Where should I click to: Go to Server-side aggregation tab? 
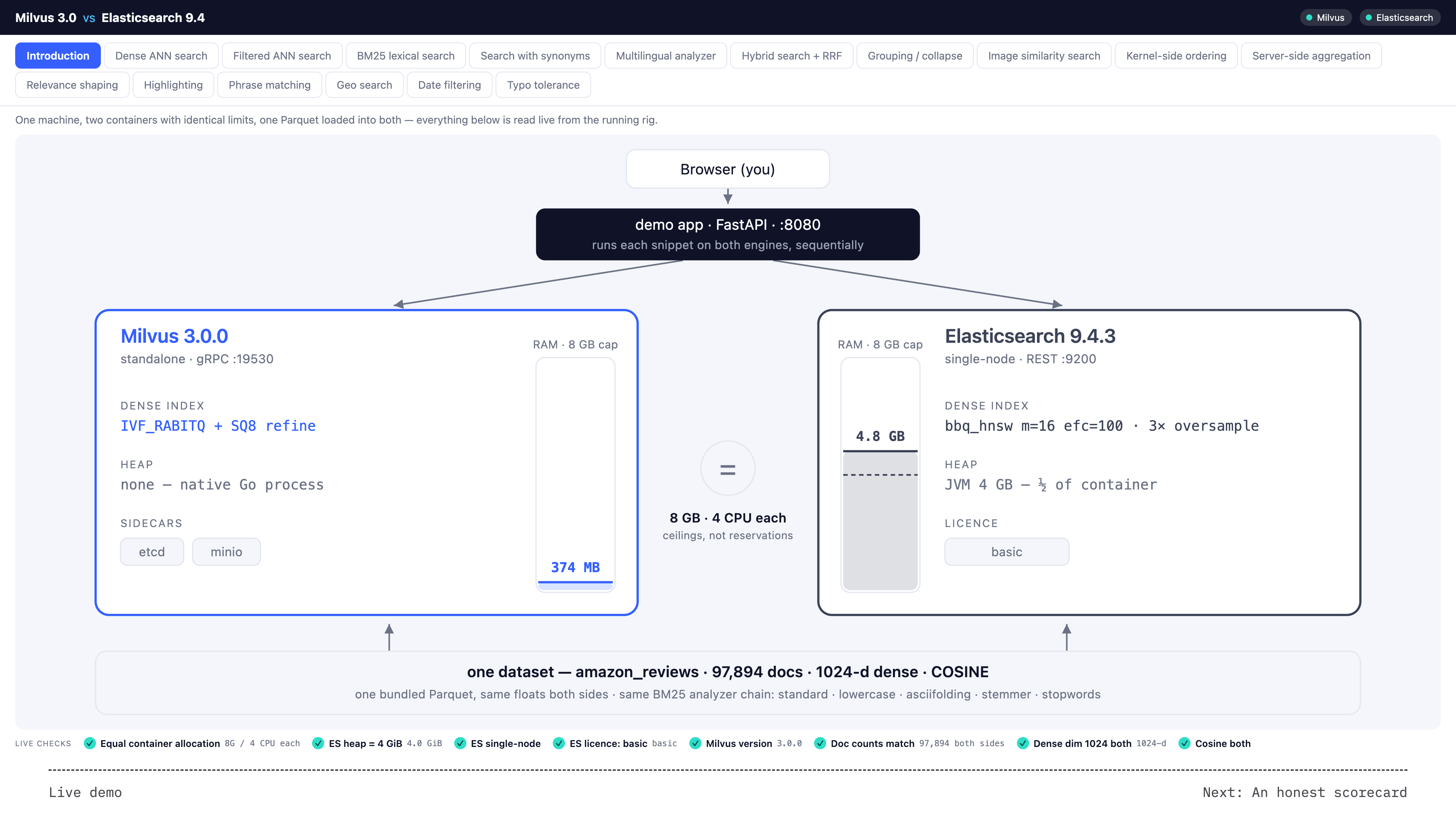point(1311,55)
